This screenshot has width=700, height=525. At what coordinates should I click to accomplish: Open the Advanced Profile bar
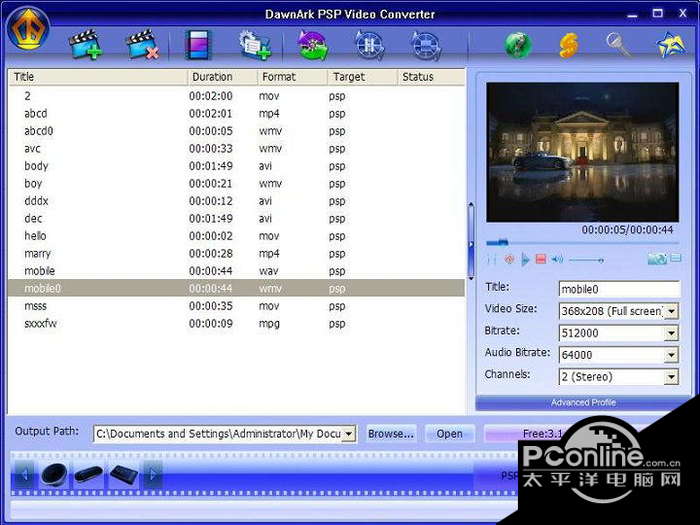(583, 403)
